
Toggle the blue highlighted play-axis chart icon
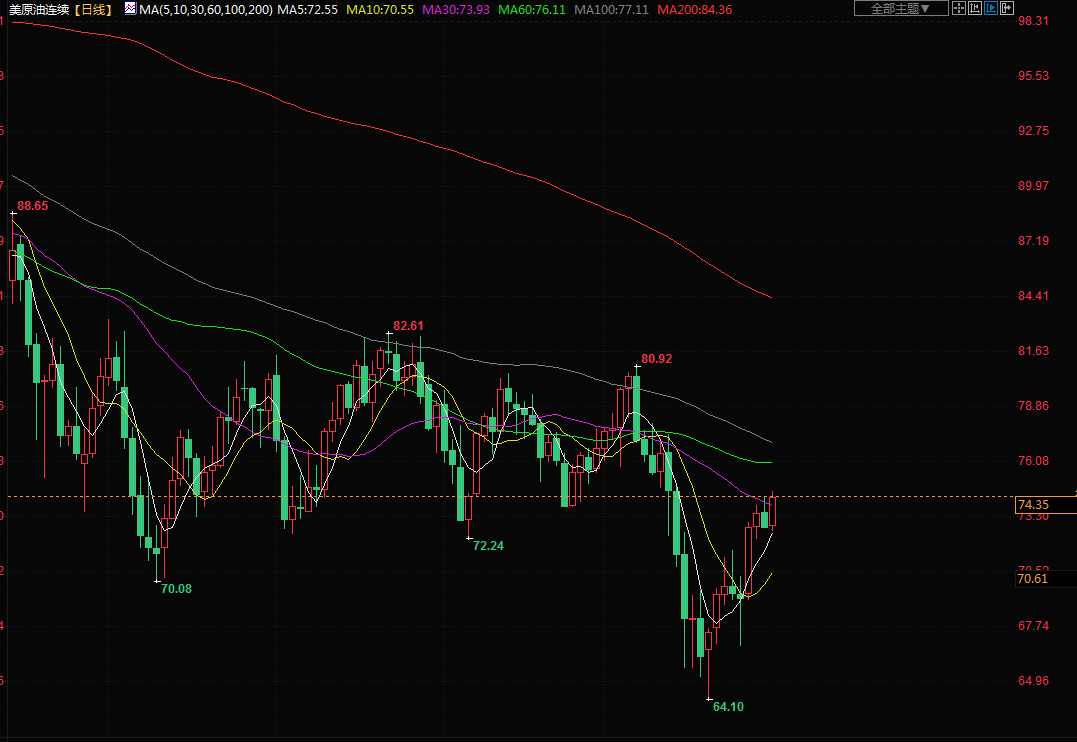[991, 9]
